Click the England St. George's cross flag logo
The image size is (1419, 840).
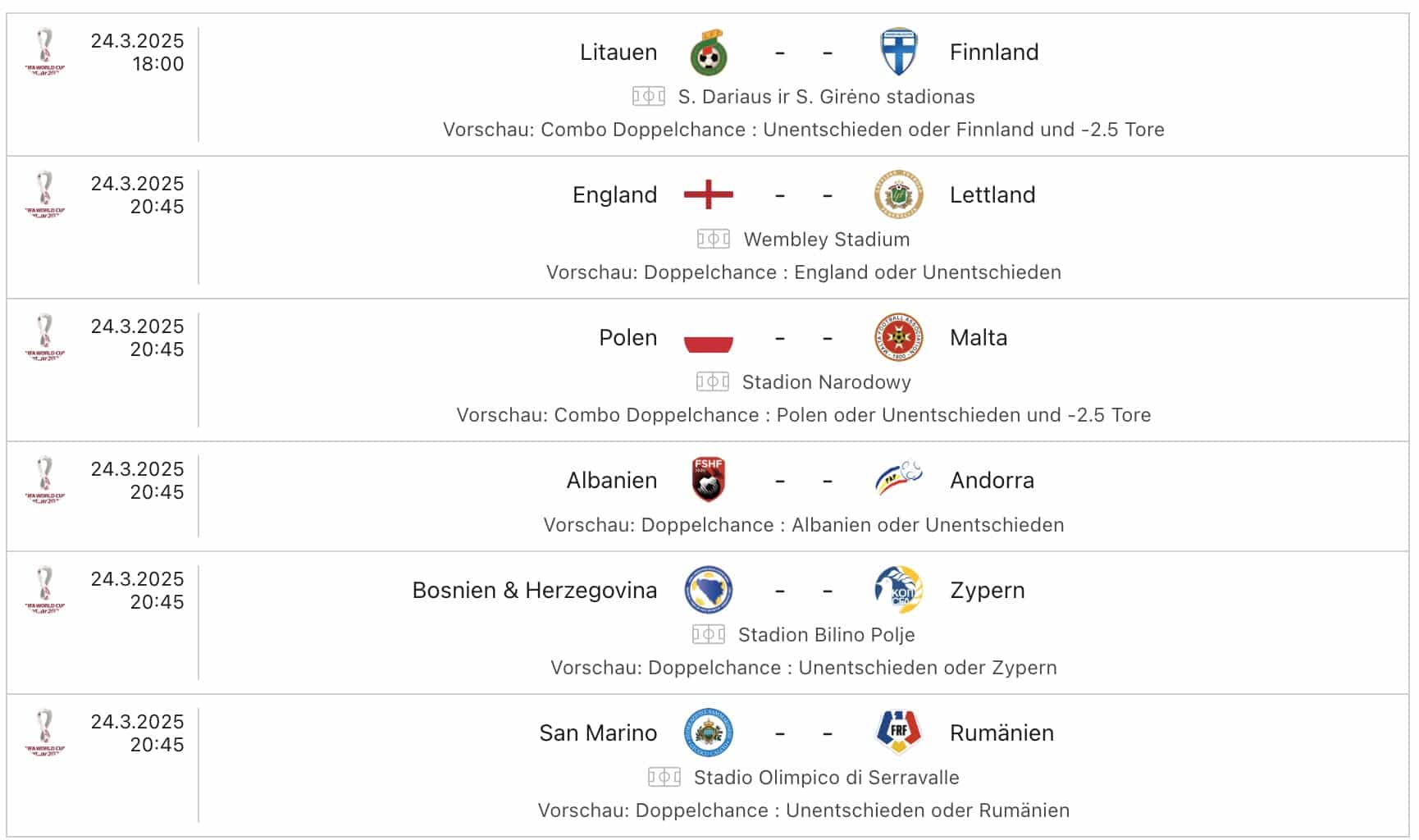tap(705, 194)
